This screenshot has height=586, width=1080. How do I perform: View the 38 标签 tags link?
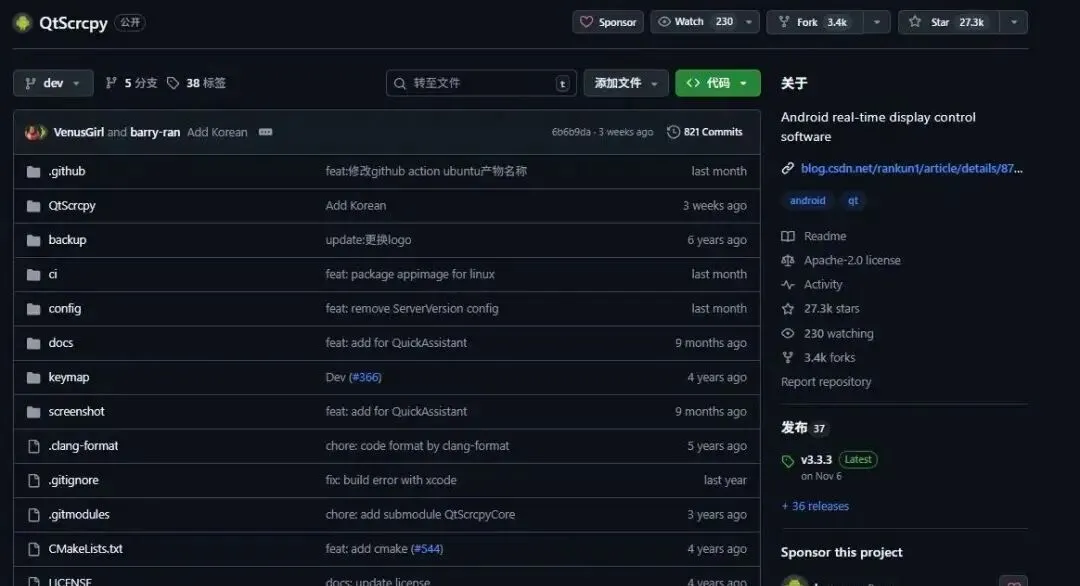196,83
